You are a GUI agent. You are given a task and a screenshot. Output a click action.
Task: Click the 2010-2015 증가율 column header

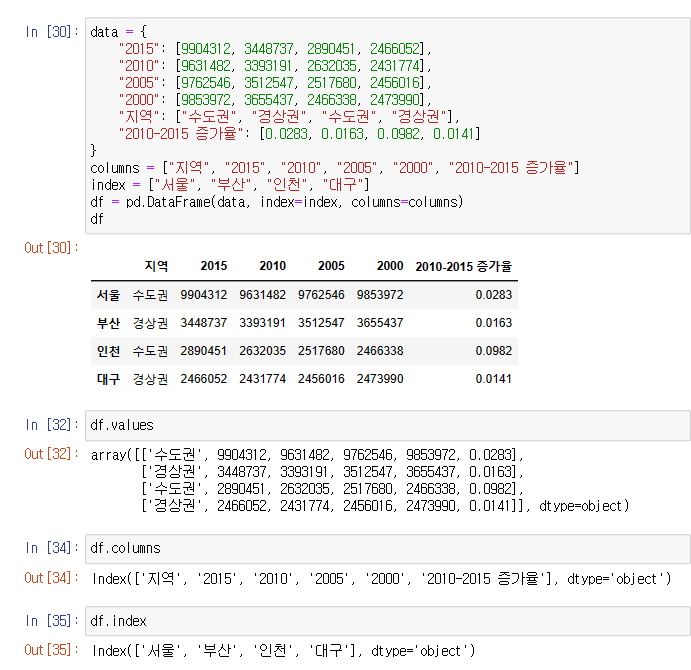click(464, 266)
